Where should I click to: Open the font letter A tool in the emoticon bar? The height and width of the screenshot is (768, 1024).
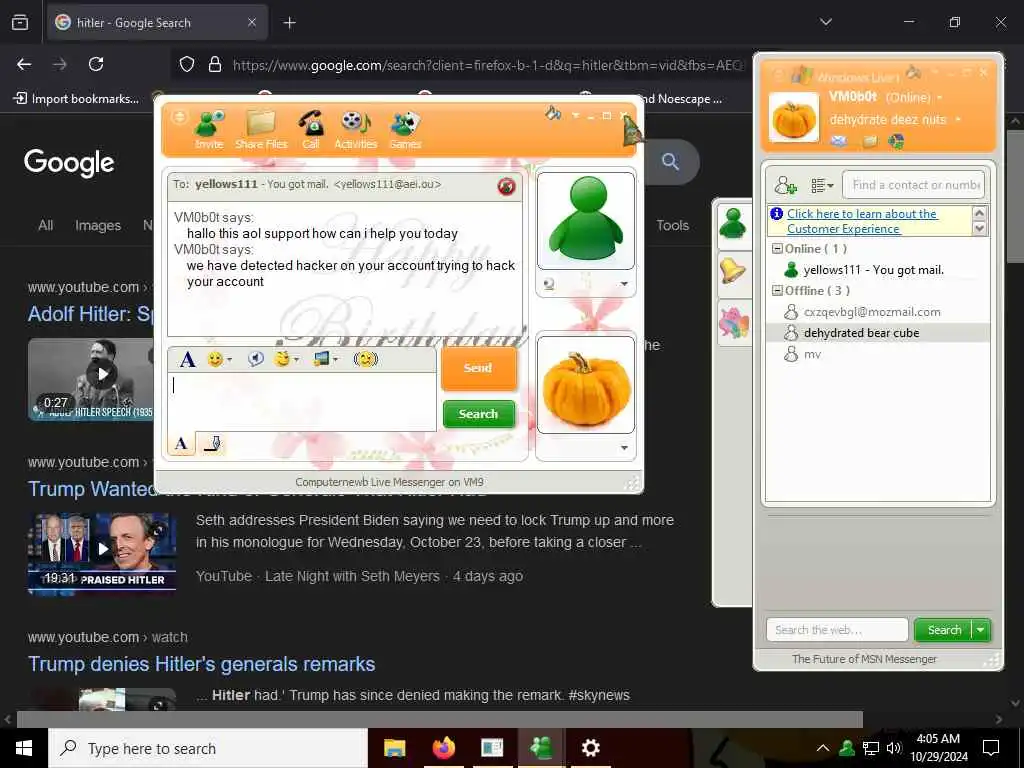[x=187, y=359]
